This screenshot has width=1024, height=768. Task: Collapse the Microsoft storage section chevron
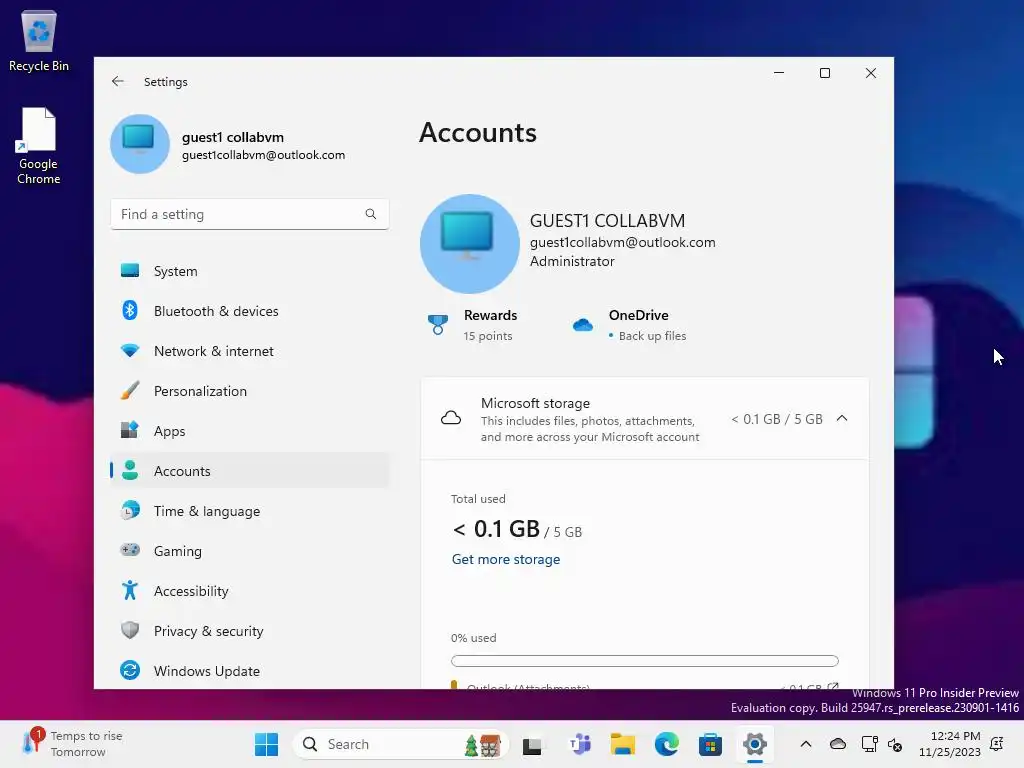[x=842, y=419]
